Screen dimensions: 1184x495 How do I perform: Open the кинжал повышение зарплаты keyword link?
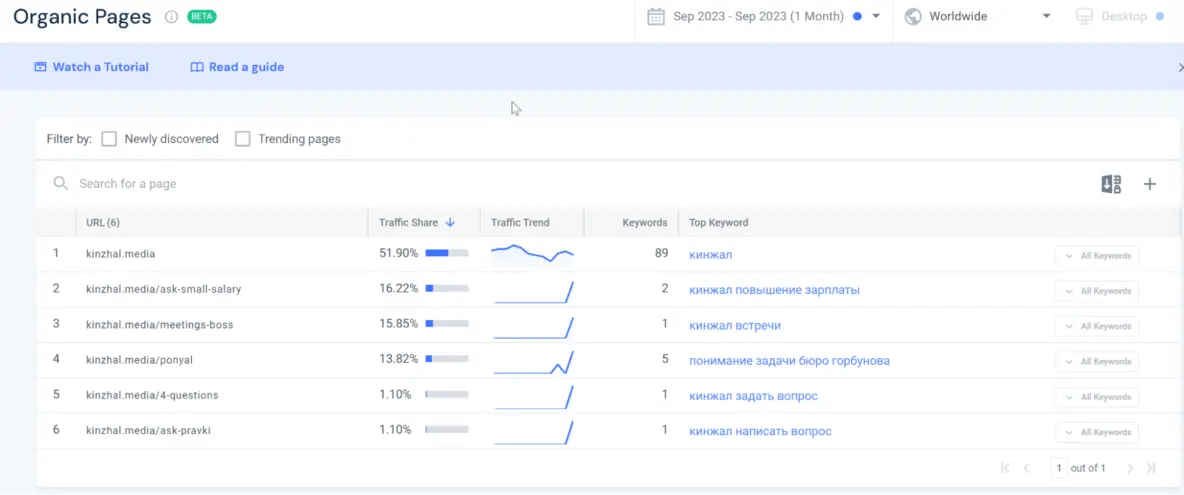pos(774,290)
